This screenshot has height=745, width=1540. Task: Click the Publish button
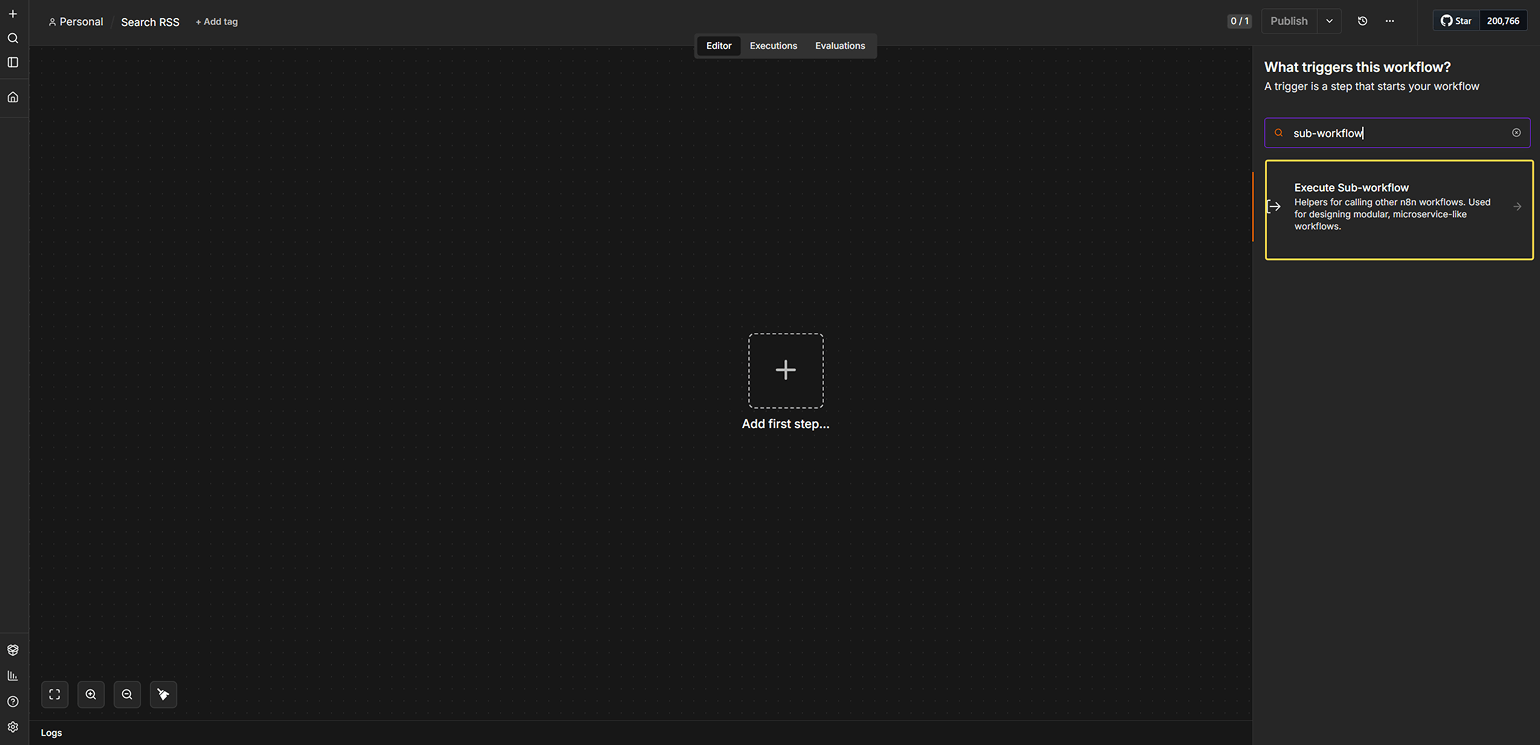pos(1289,21)
